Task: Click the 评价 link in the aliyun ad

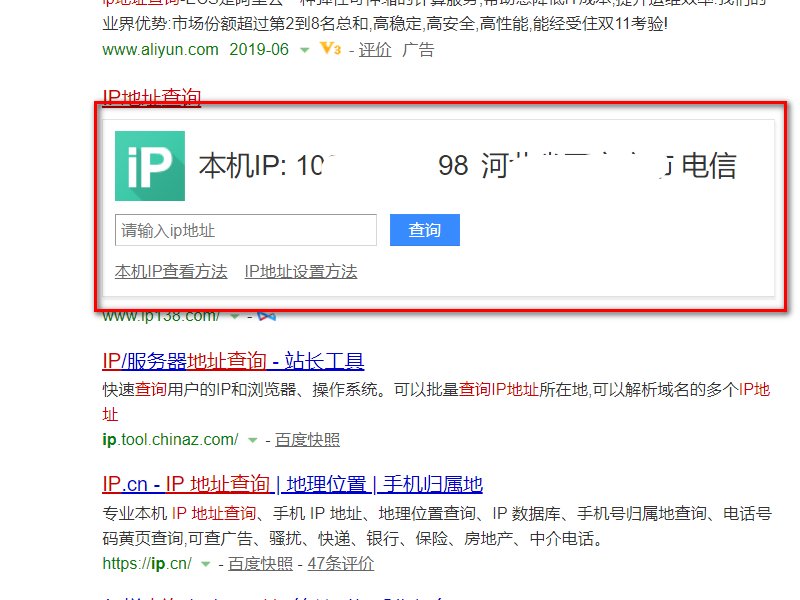Action: (x=375, y=49)
